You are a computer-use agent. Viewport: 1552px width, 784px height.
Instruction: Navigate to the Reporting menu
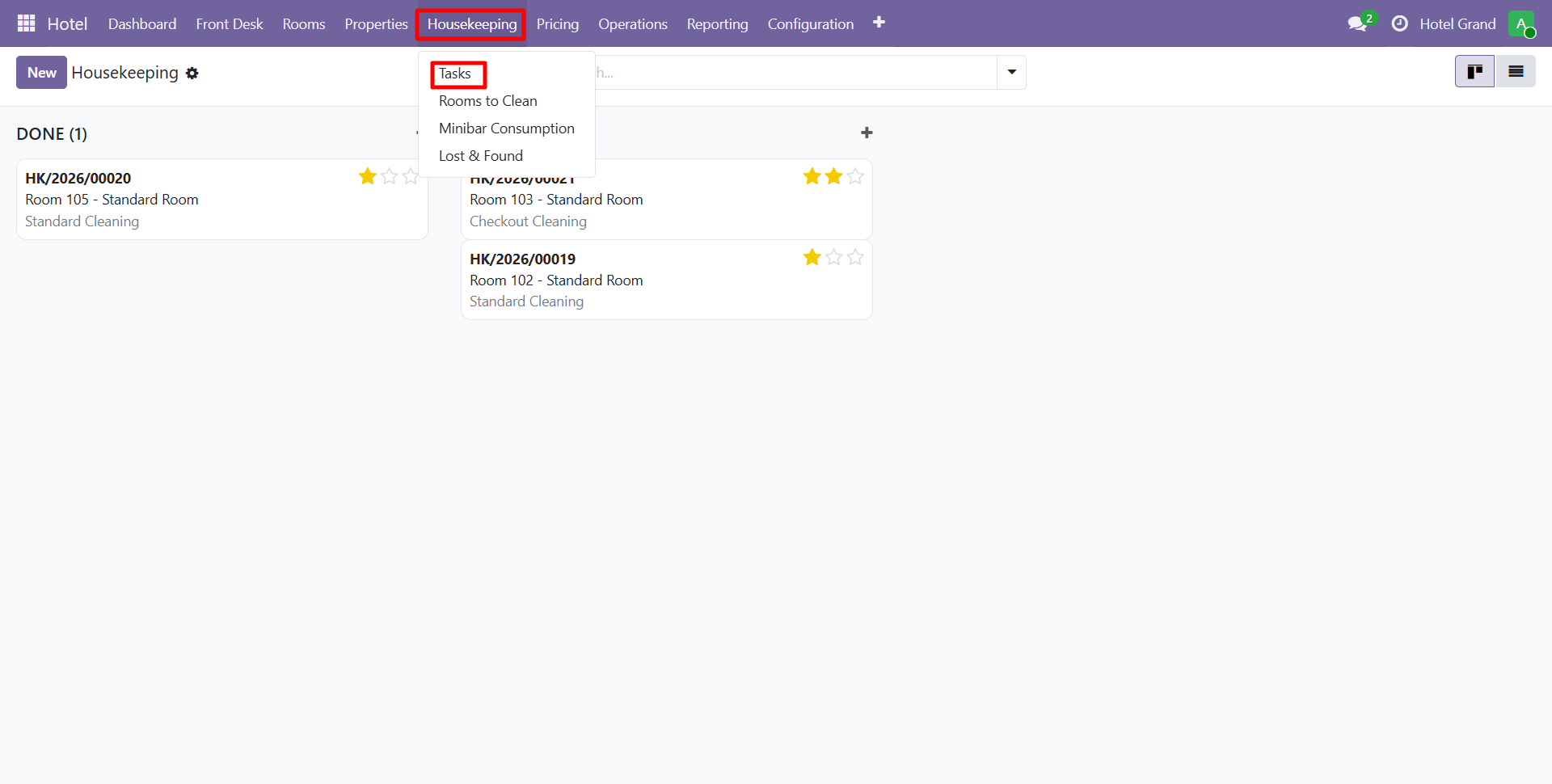coord(718,23)
